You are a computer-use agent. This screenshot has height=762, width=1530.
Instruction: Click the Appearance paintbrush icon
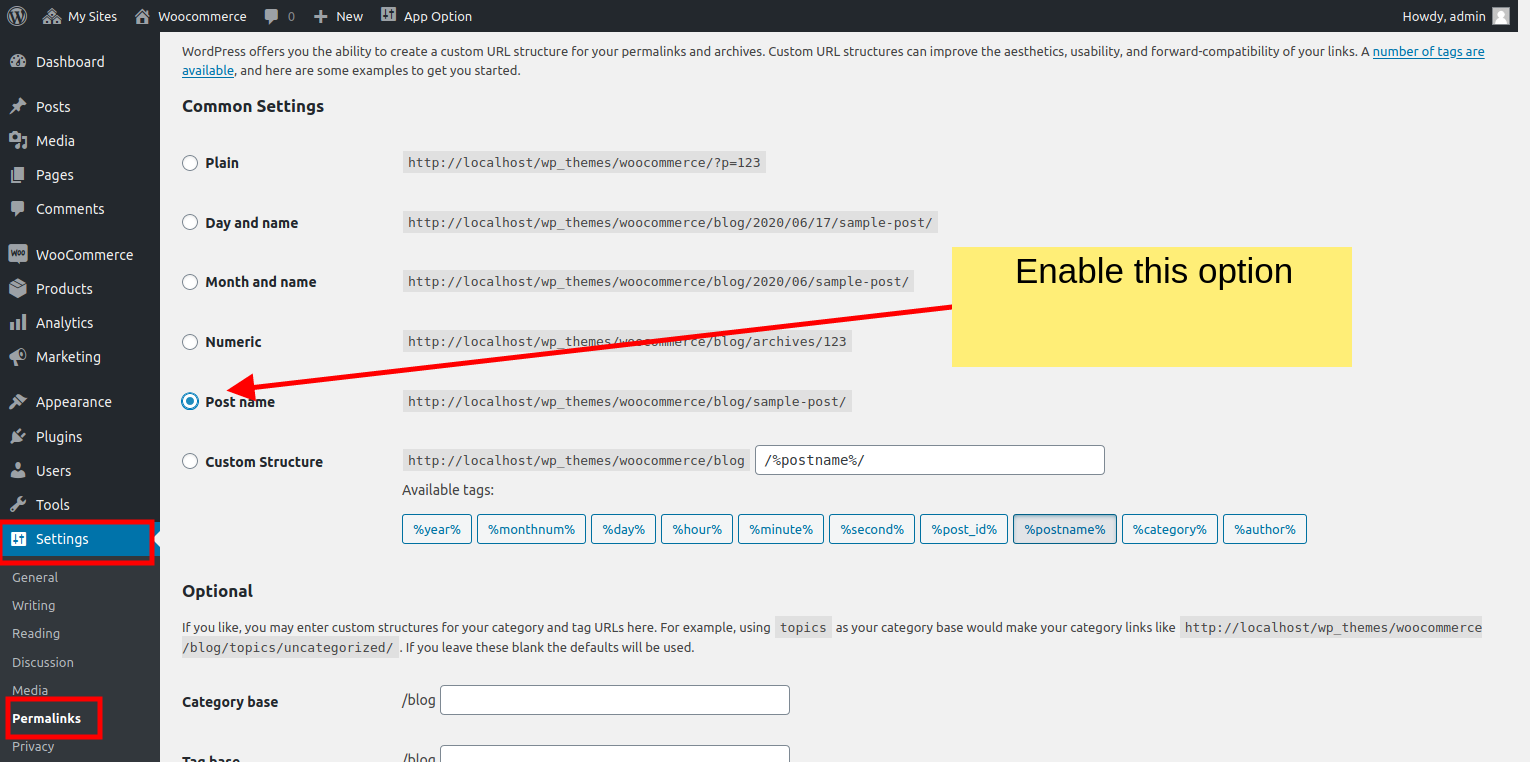[18, 401]
